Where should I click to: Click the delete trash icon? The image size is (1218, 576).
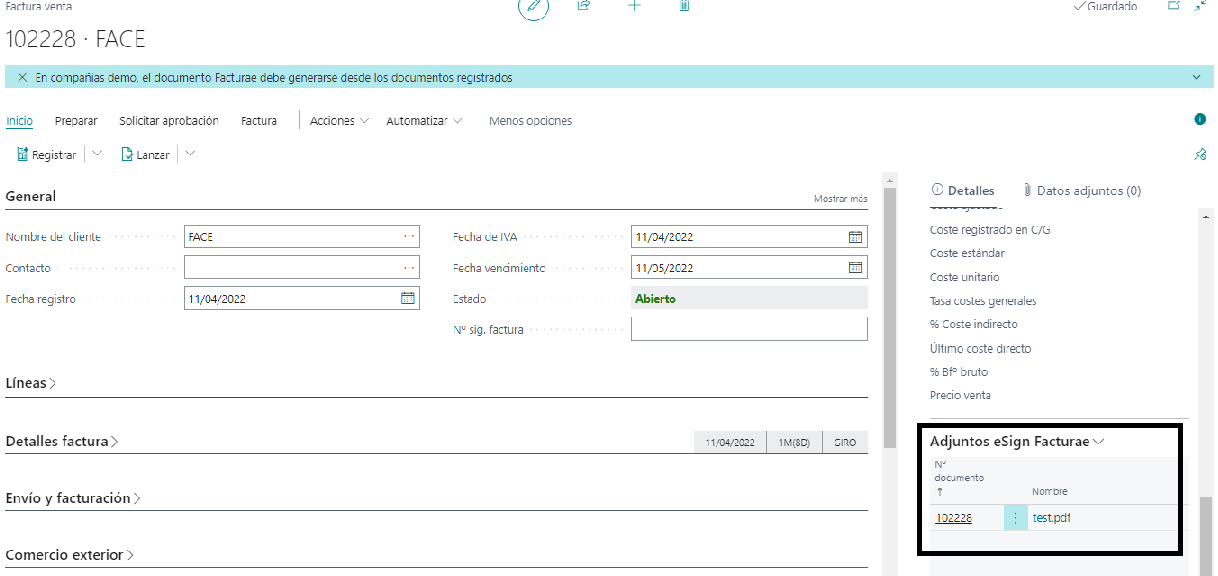coord(684,6)
